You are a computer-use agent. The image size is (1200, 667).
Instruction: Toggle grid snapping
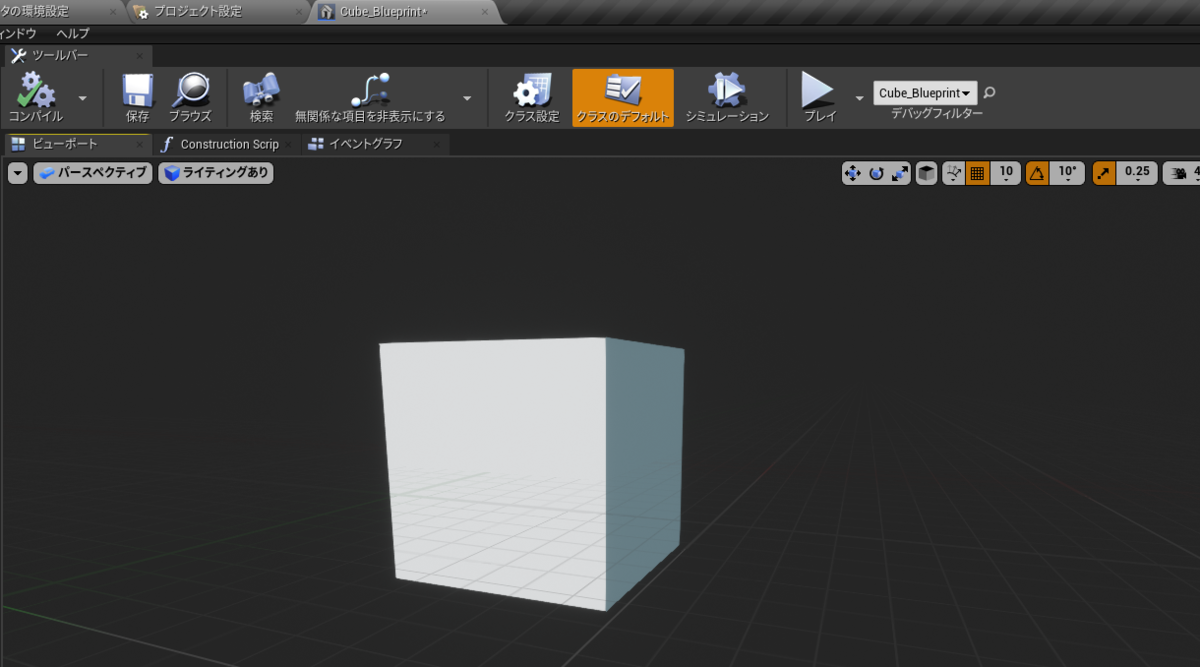977,173
